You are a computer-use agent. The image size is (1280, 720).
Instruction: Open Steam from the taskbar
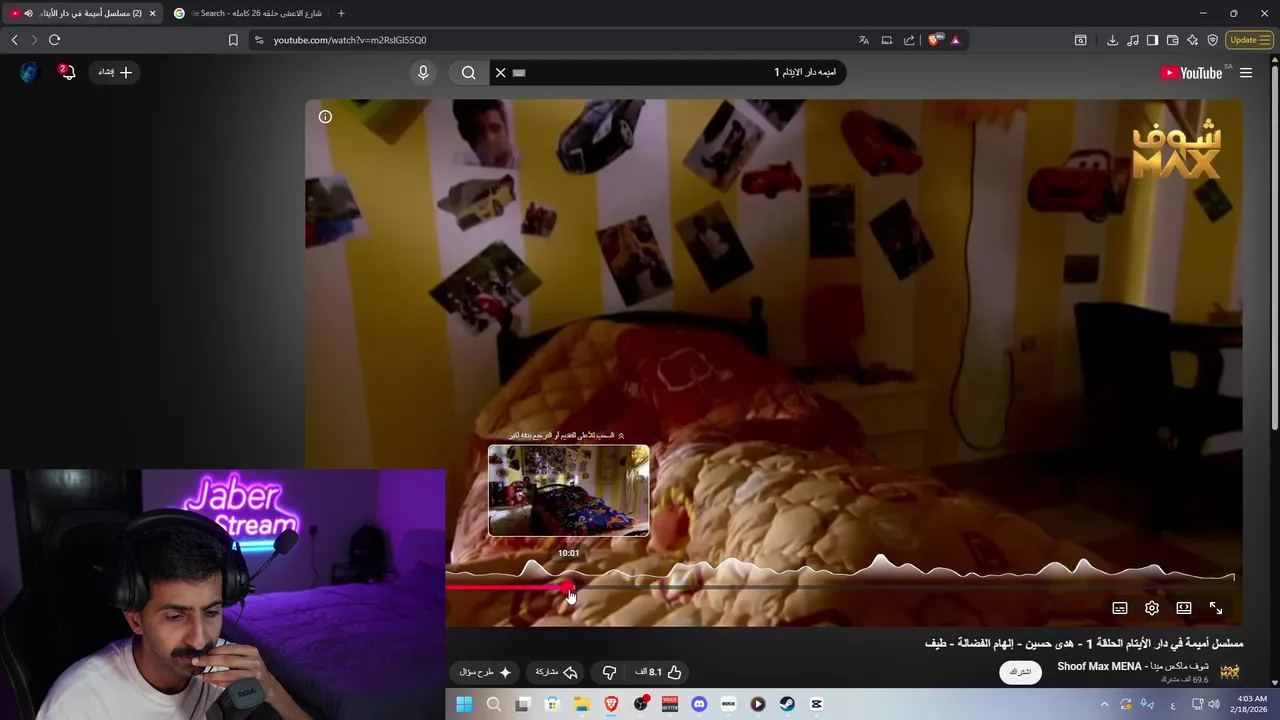(x=787, y=704)
